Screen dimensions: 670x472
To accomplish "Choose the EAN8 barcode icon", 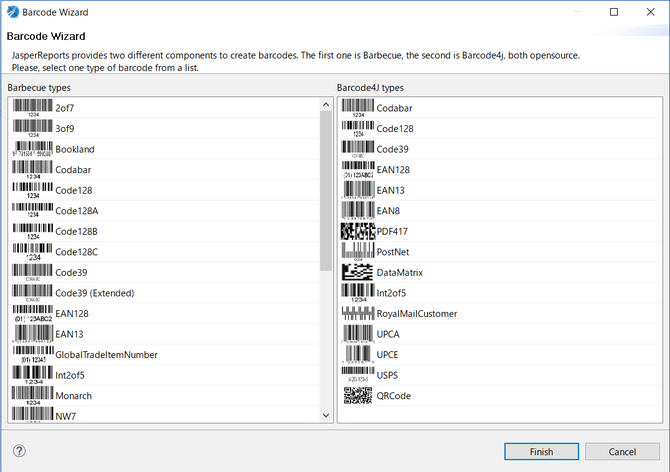I will [x=358, y=211].
